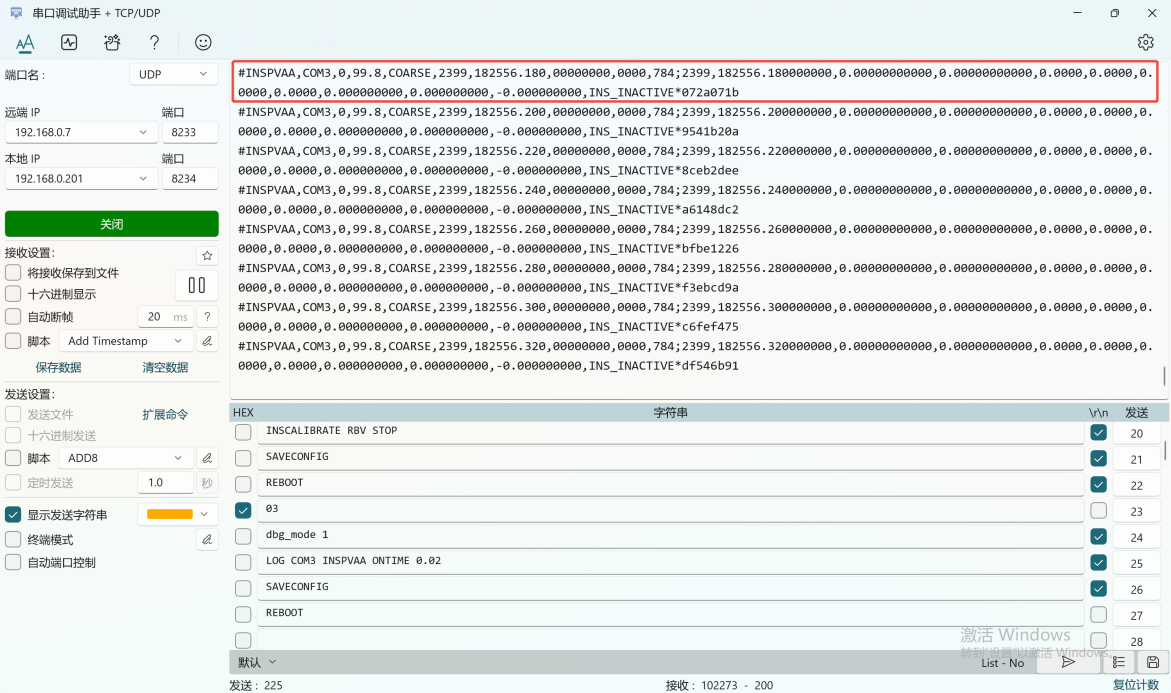The width and height of the screenshot is (1171, 693).
Task: Click the smiley face feedback icon
Action: (203, 43)
